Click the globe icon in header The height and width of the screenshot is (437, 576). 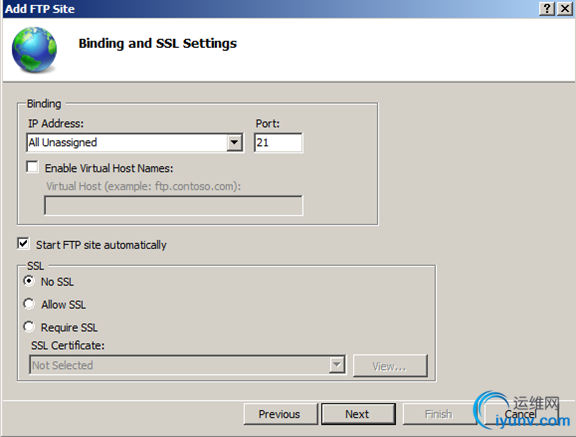click(x=34, y=50)
